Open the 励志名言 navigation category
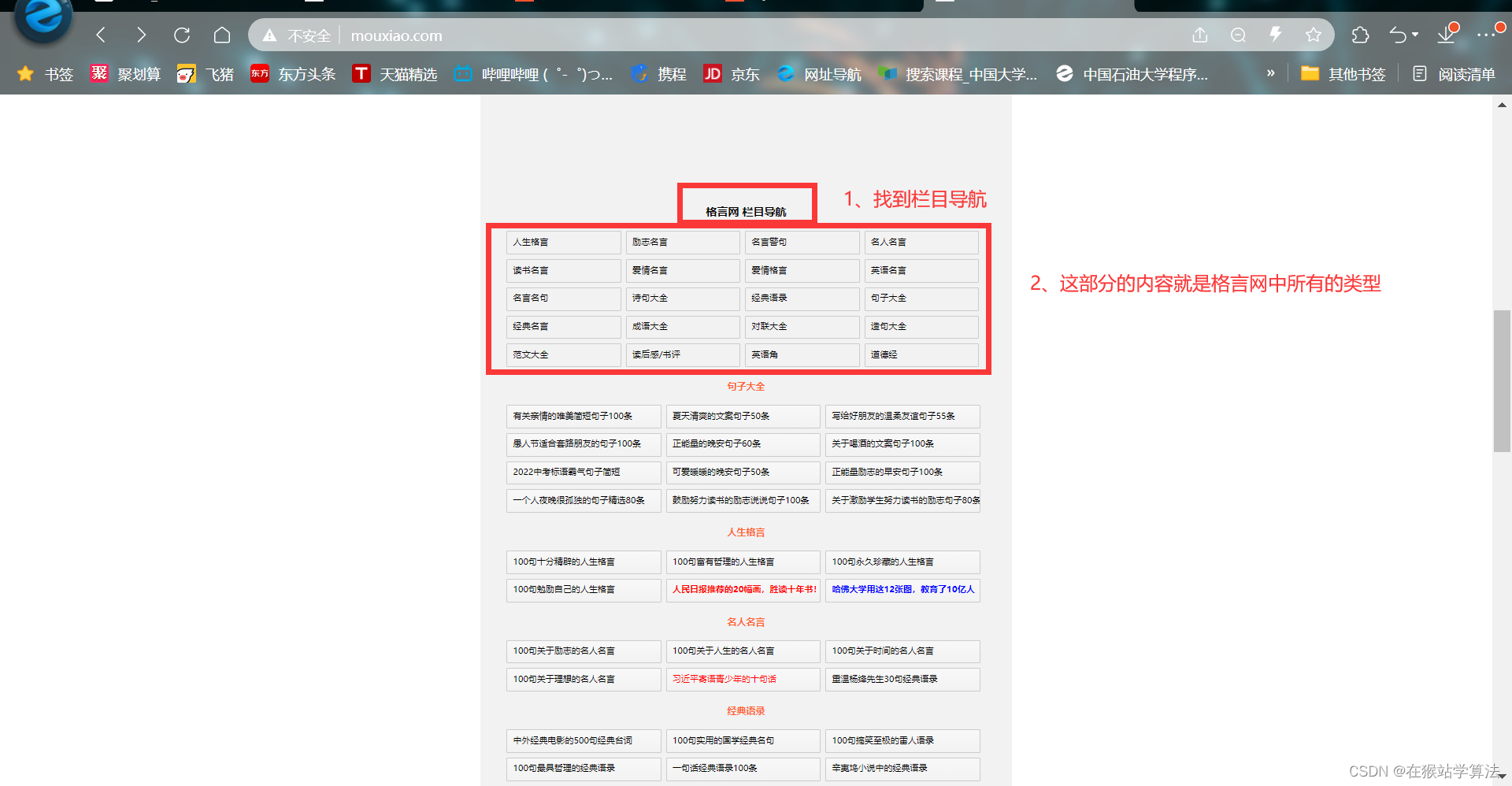Viewport: 1512px width, 786px height. (683, 242)
